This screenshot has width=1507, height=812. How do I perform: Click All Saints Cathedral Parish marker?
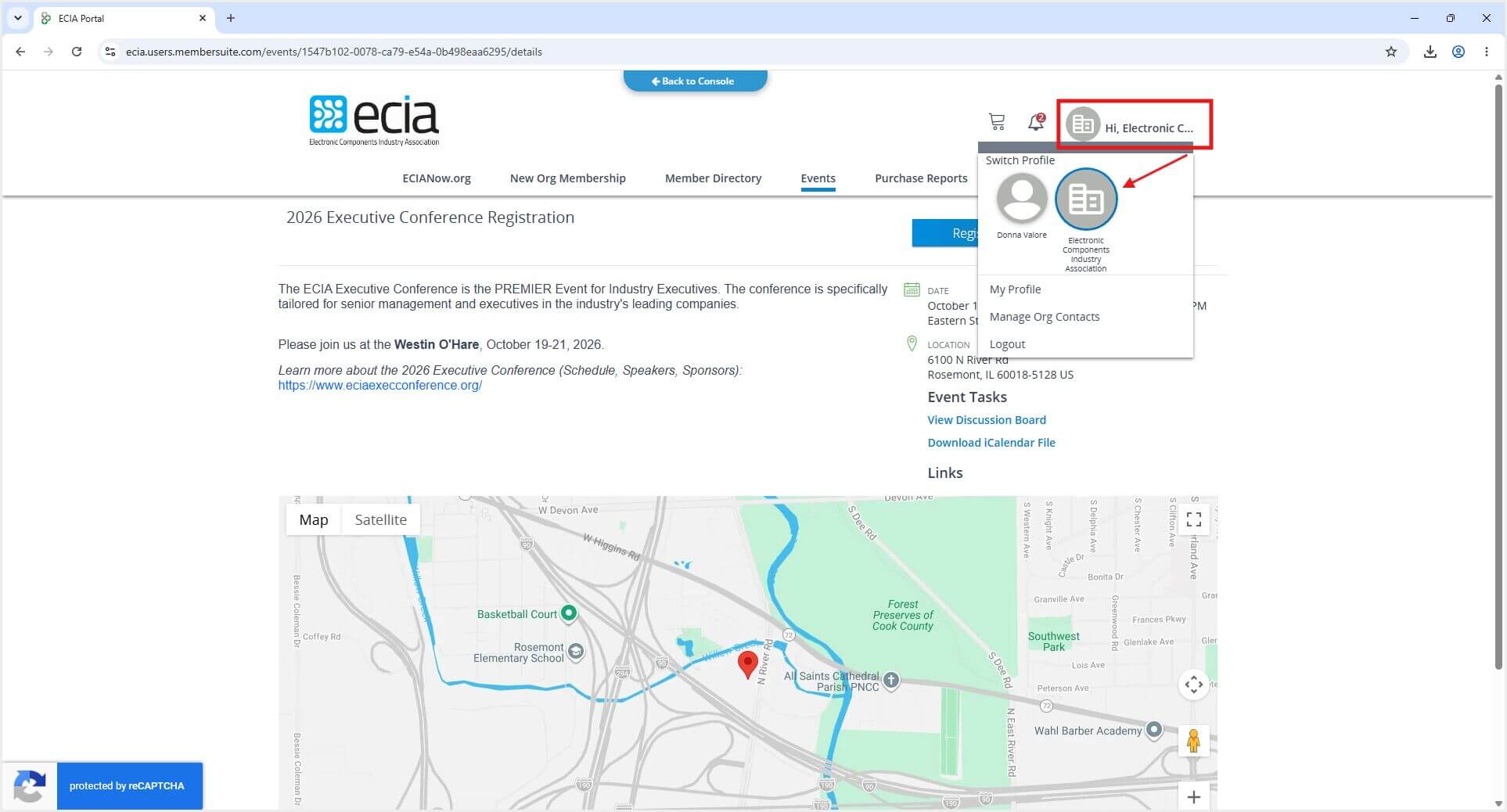(891, 681)
